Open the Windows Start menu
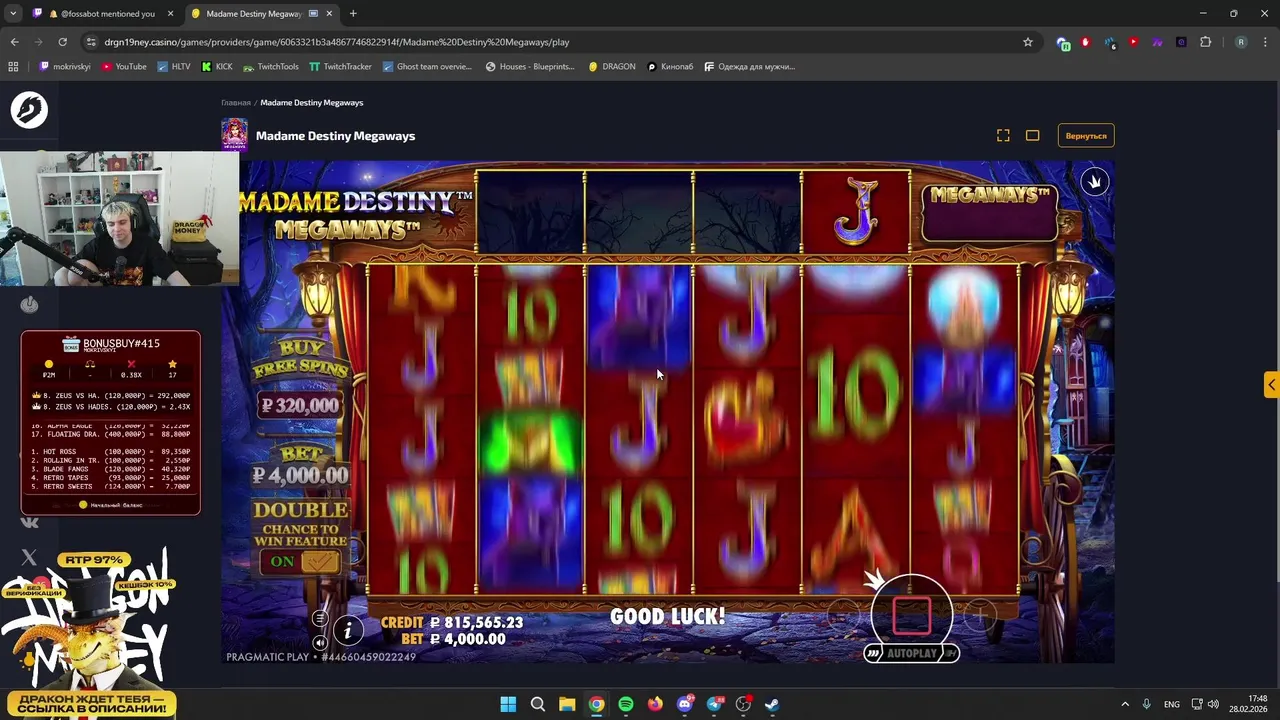This screenshot has height=720, width=1280. [508, 704]
